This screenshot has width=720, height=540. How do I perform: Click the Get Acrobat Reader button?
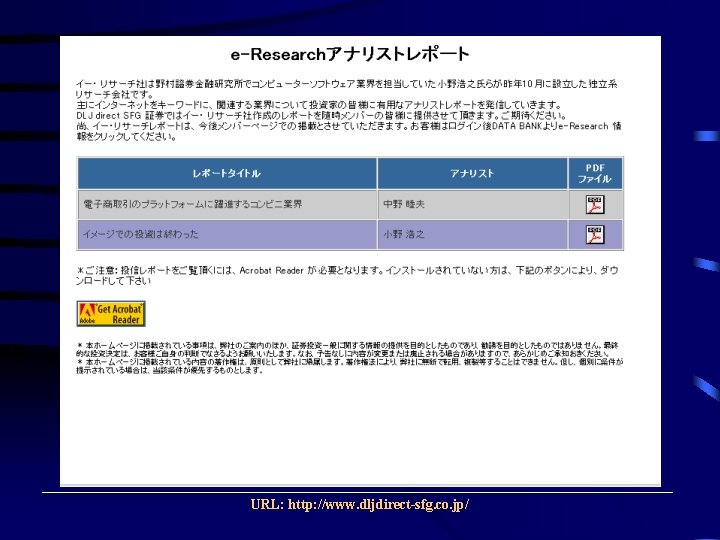click(111, 314)
